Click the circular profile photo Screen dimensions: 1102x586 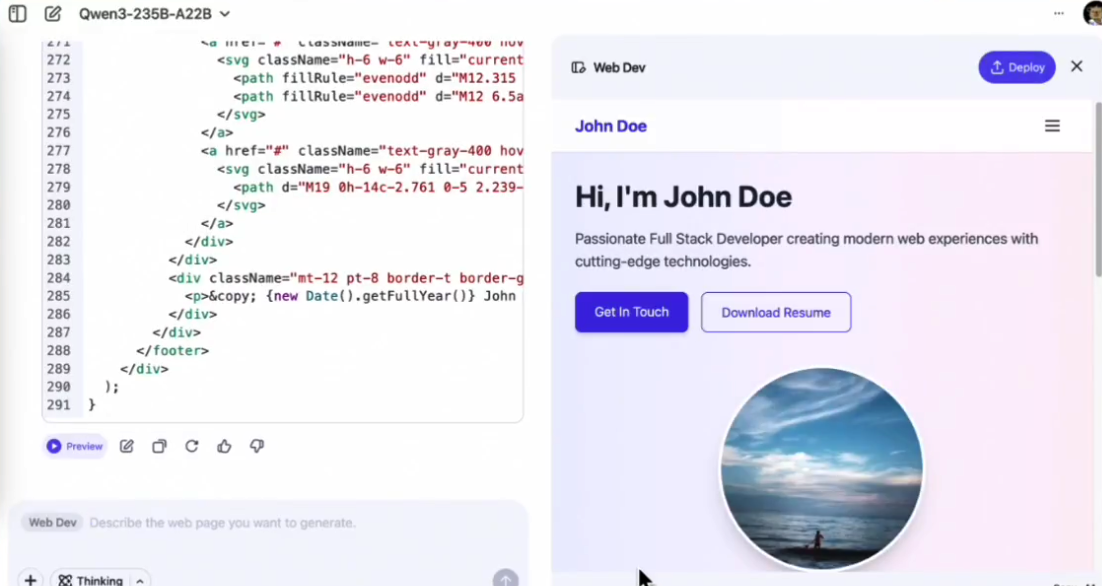pos(821,468)
